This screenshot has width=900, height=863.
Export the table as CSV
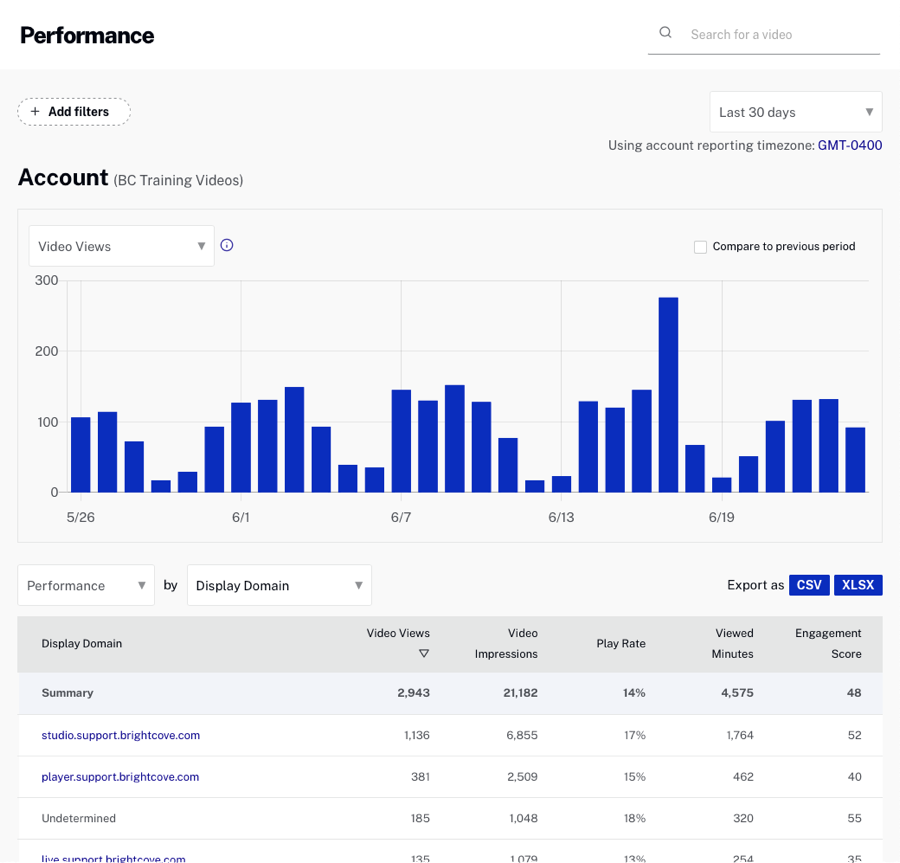click(809, 585)
